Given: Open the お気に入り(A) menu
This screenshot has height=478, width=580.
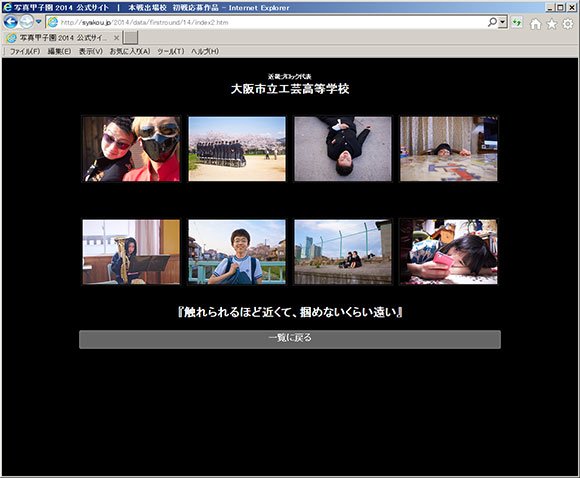Looking at the screenshot, I should (130, 51).
